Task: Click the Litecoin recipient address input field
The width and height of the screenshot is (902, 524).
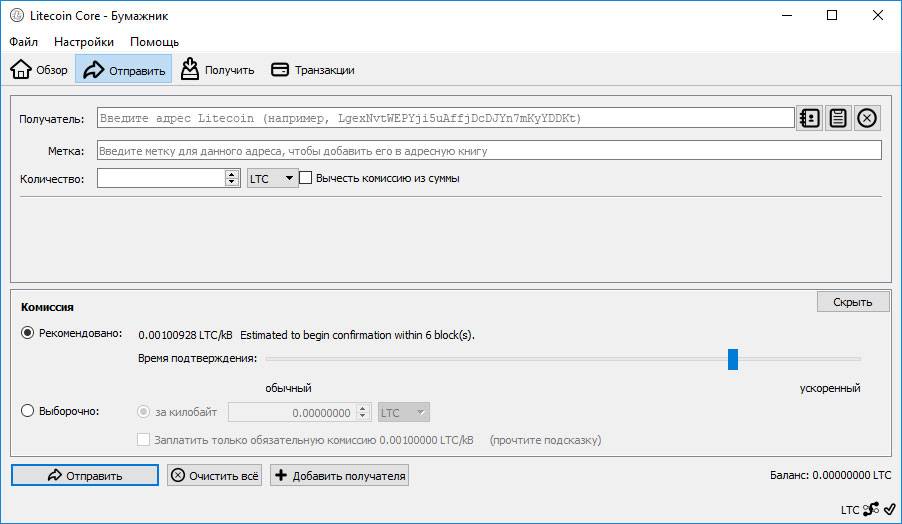Action: pyautogui.click(x=445, y=118)
